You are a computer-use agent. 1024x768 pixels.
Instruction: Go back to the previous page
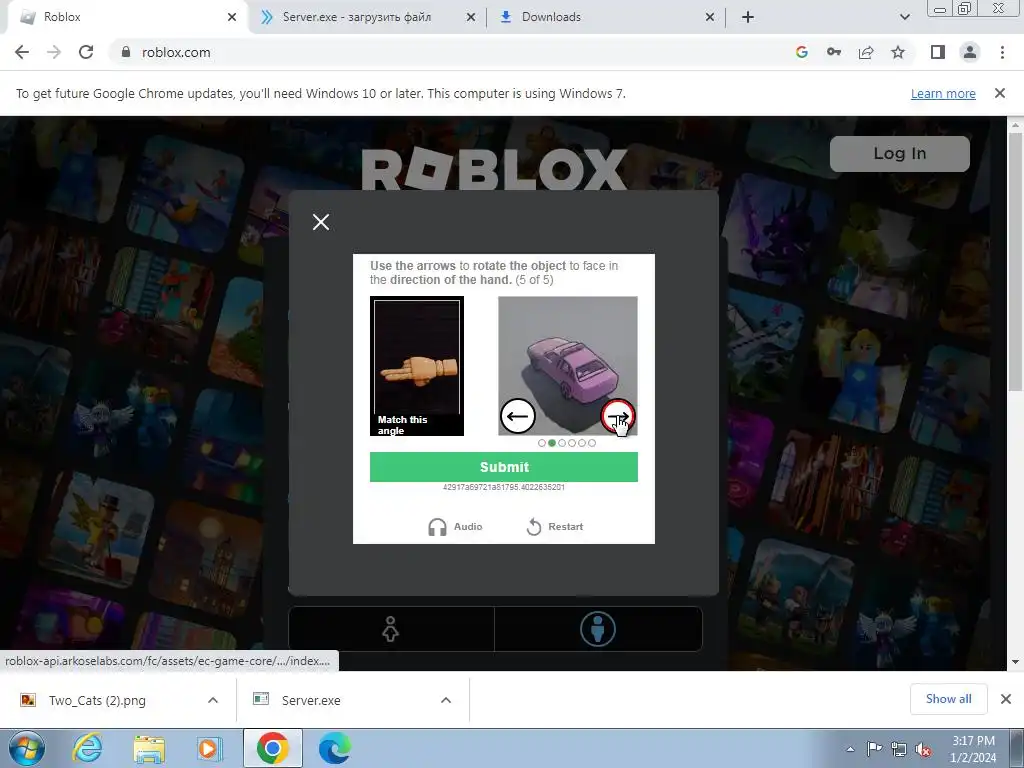pyautogui.click(x=22, y=52)
